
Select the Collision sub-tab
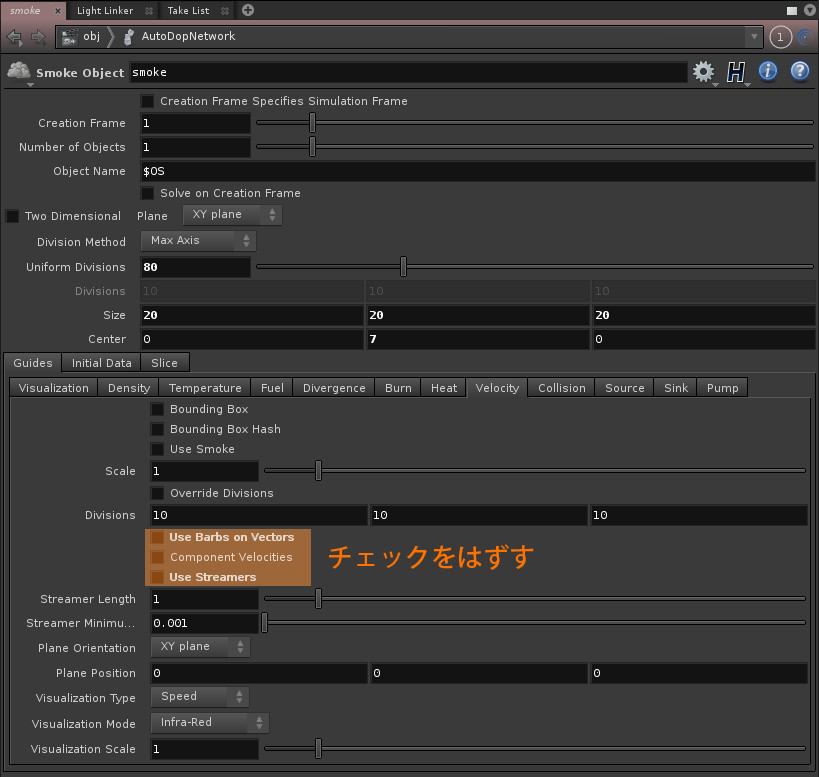tap(561, 388)
